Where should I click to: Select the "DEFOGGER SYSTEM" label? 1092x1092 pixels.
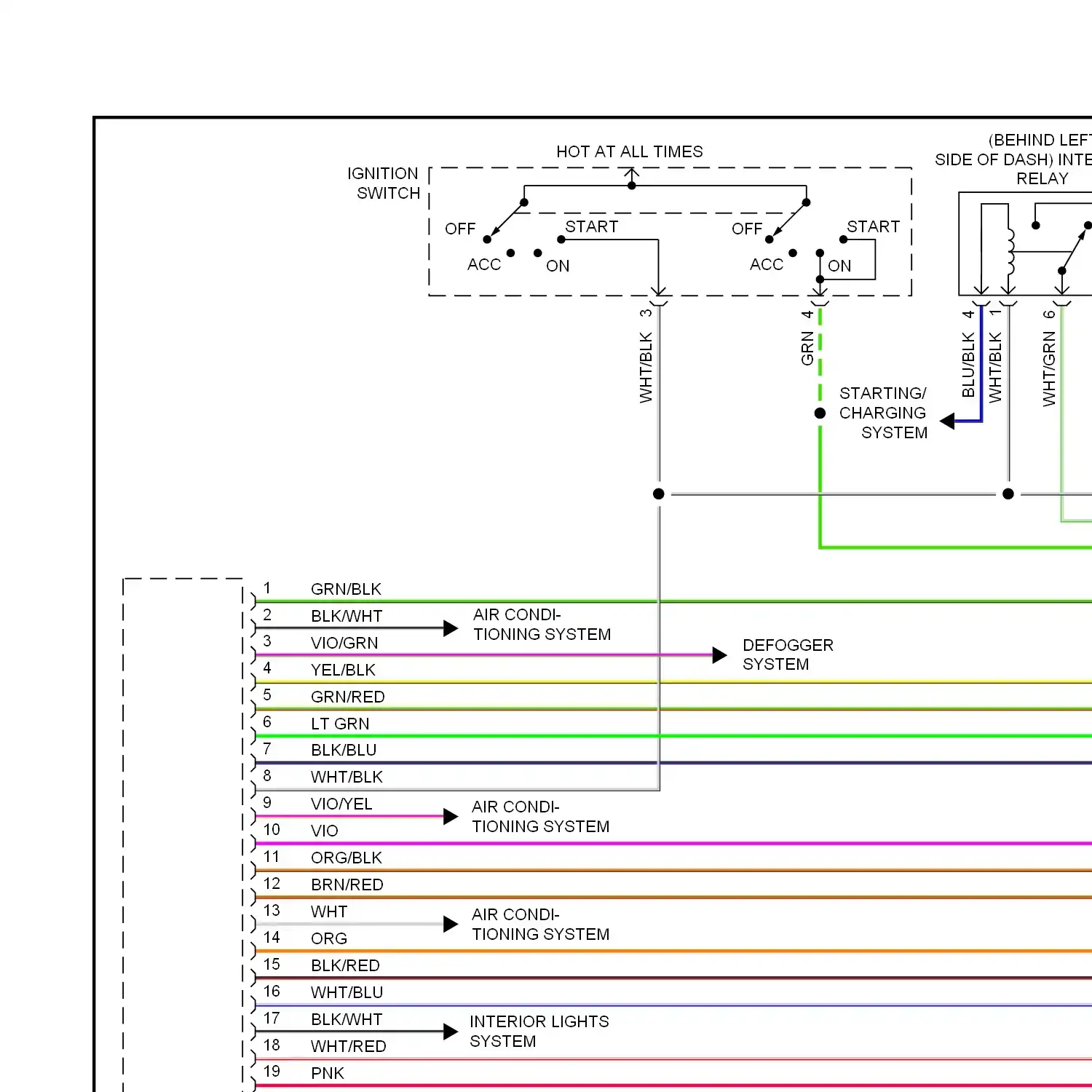(x=788, y=654)
